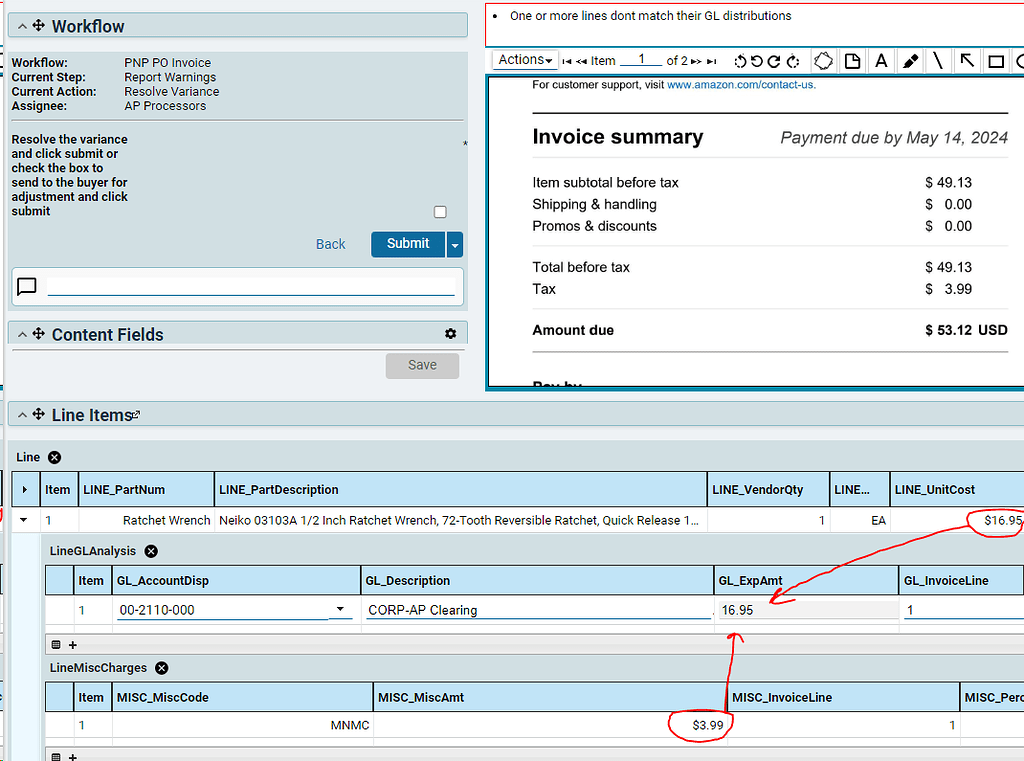Viewport: 1024px width, 761px height.
Task: Select the rectangle annotation tool
Action: pyautogui.click(x=995, y=61)
